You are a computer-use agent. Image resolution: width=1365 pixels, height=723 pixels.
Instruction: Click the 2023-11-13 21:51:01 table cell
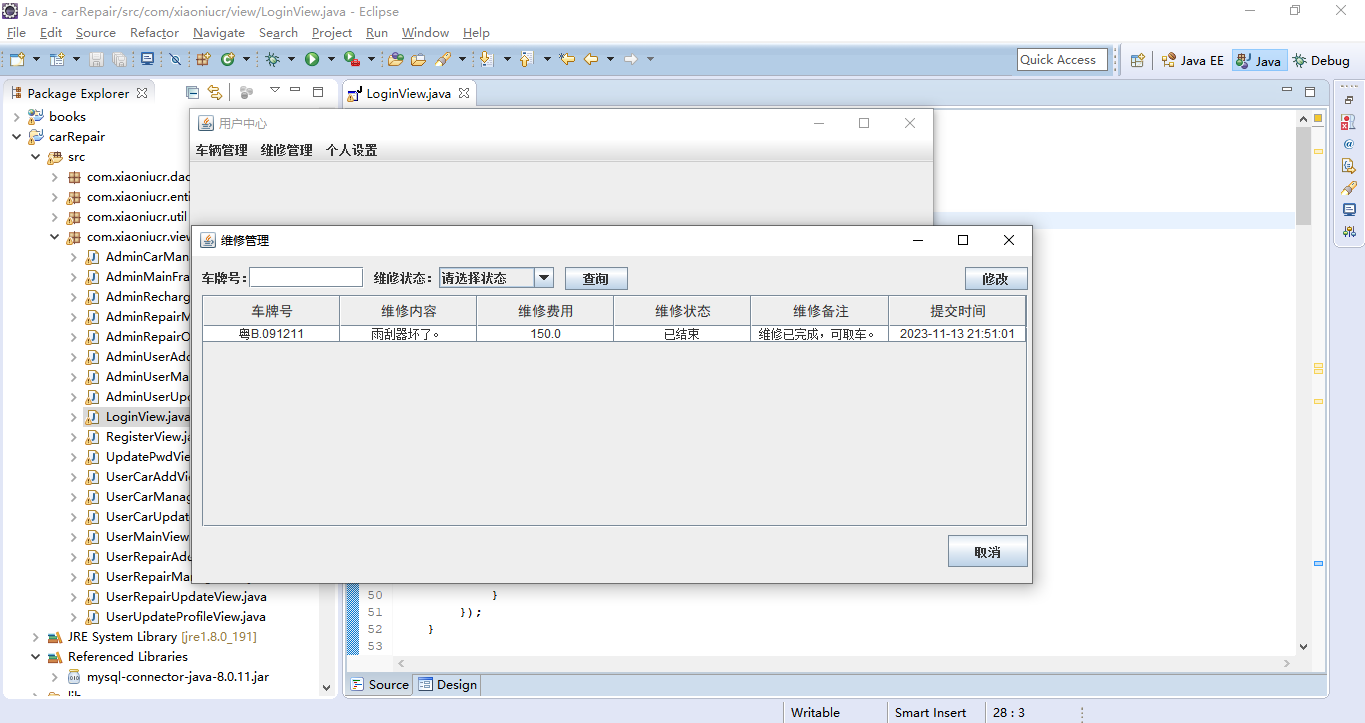click(957, 334)
